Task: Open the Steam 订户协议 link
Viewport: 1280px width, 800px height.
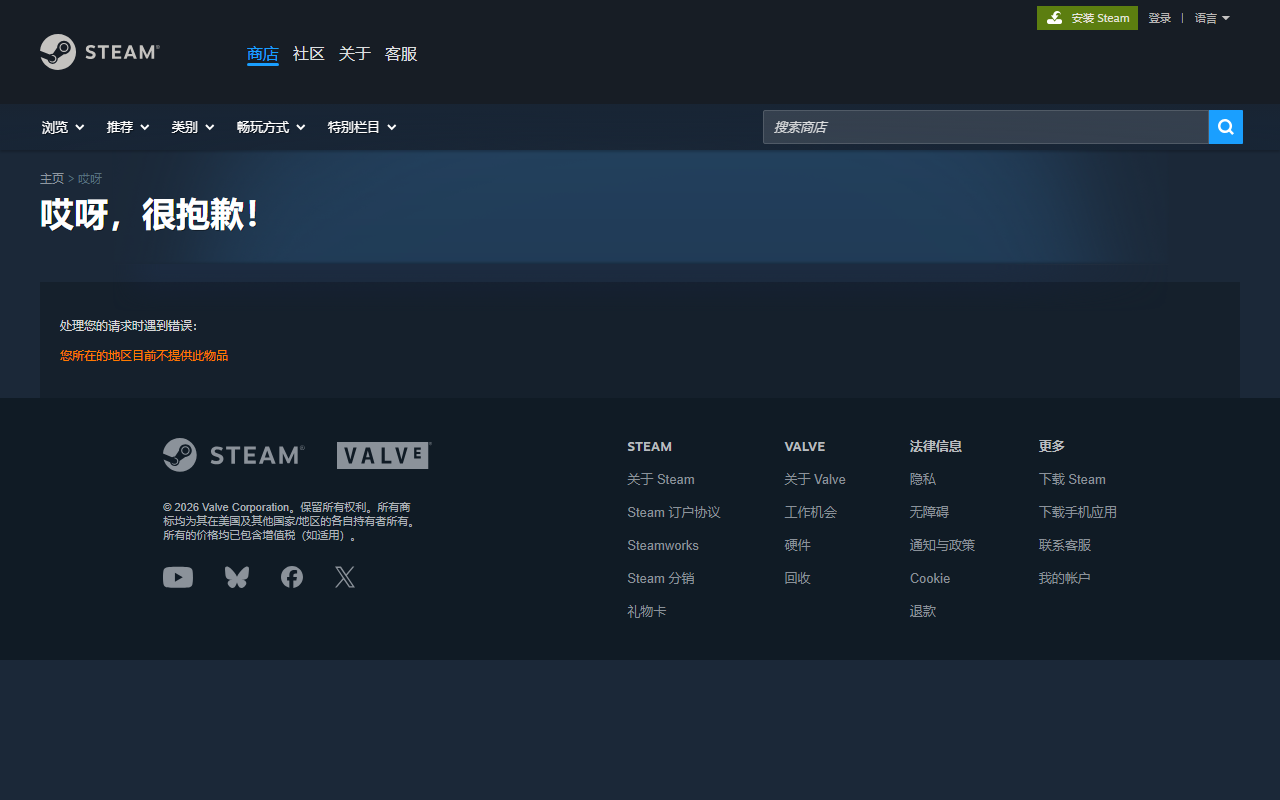Action: (674, 513)
